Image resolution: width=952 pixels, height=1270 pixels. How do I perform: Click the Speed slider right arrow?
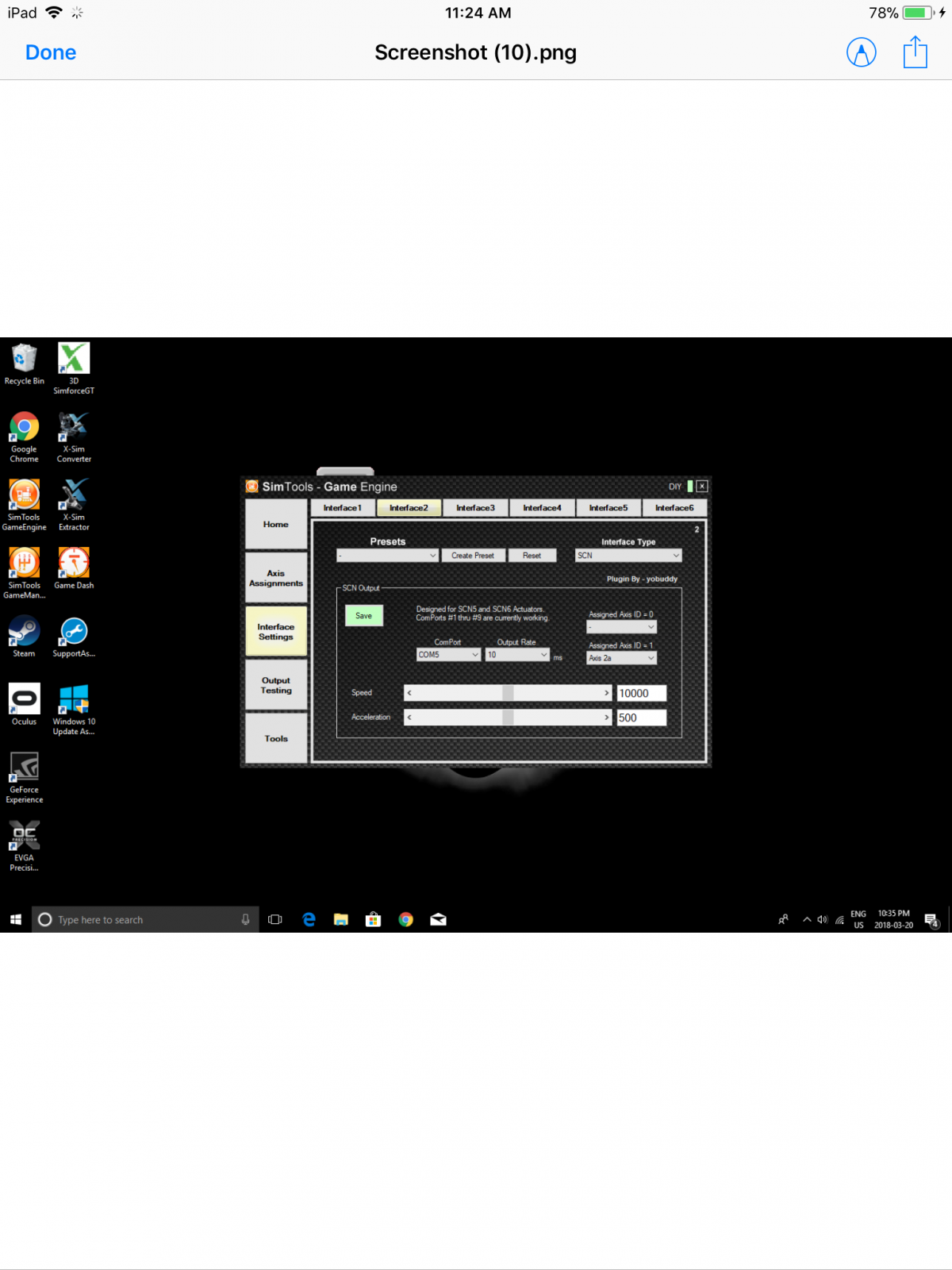click(607, 693)
